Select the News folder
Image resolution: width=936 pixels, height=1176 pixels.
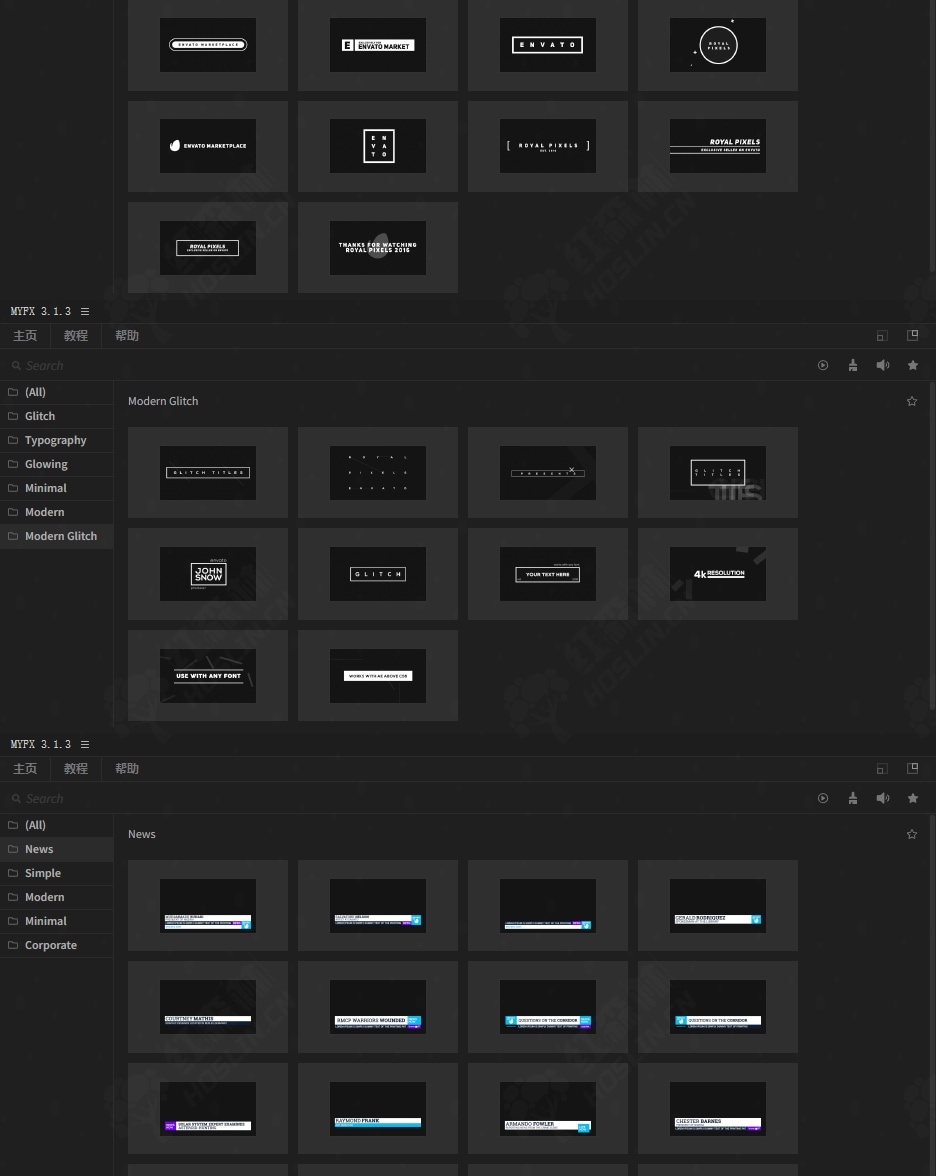(x=56, y=848)
